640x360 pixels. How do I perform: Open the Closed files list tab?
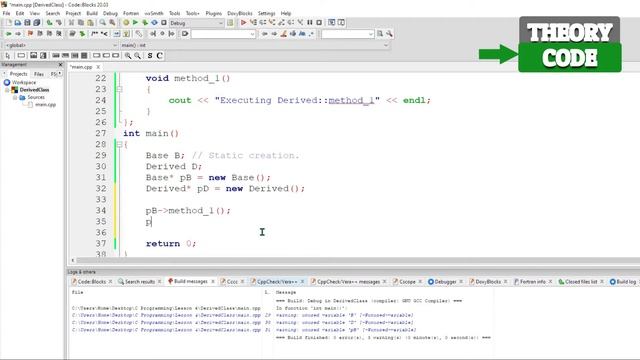[580, 282]
